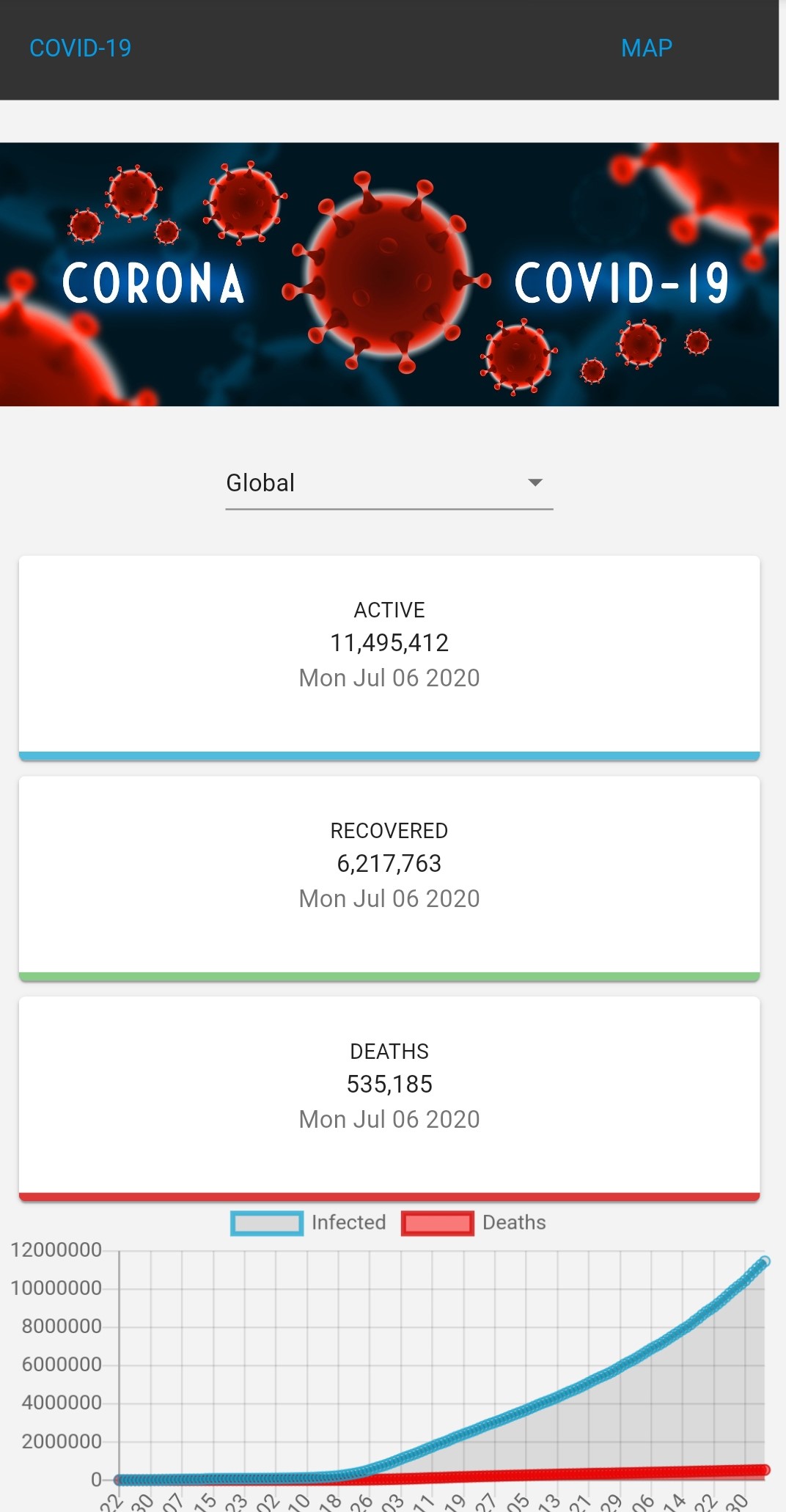Open the COVID-19 home tab
This screenshot has width=786, height=1512.
tap(80, 48)
